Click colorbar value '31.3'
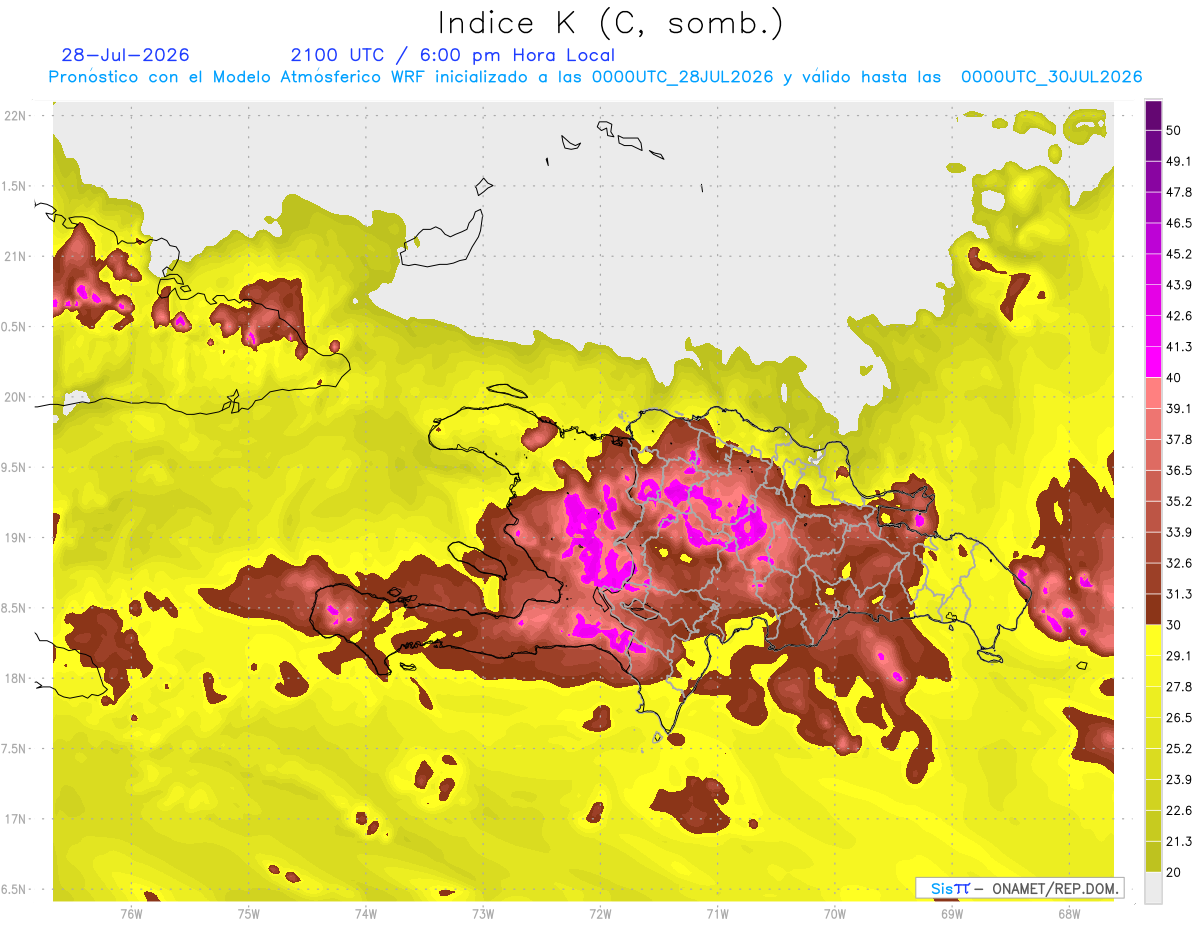This screenshot has height=927, width=1200. (x=1179, y=594)
